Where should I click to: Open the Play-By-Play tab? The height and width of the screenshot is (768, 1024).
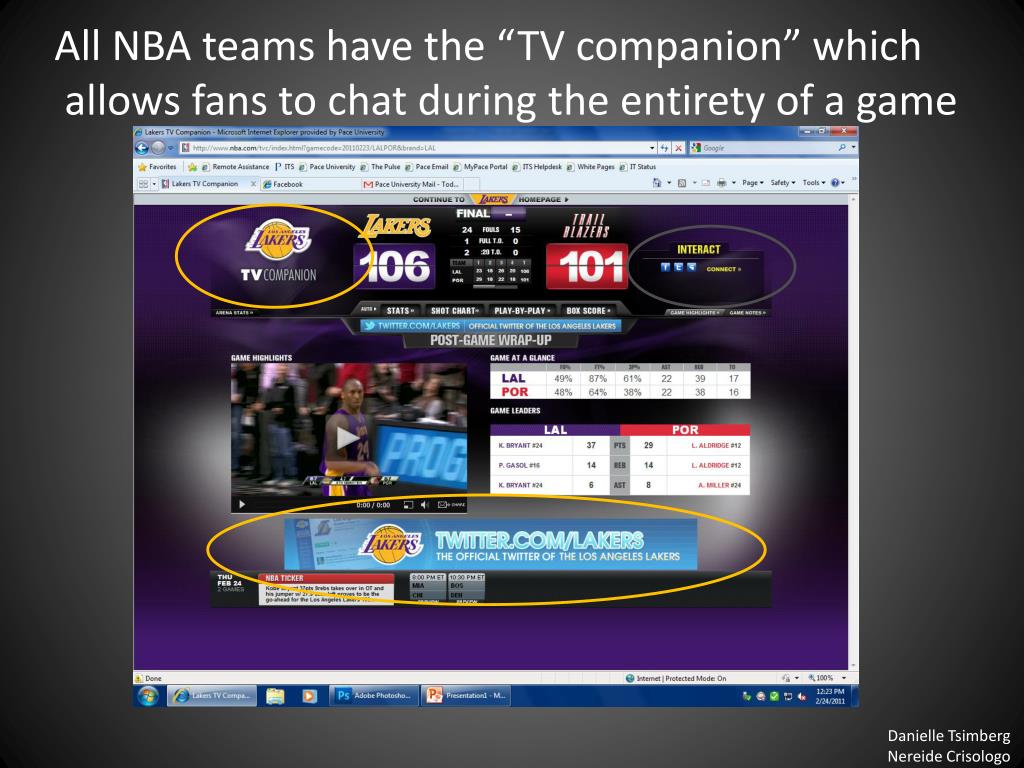[x=522, y=311]
